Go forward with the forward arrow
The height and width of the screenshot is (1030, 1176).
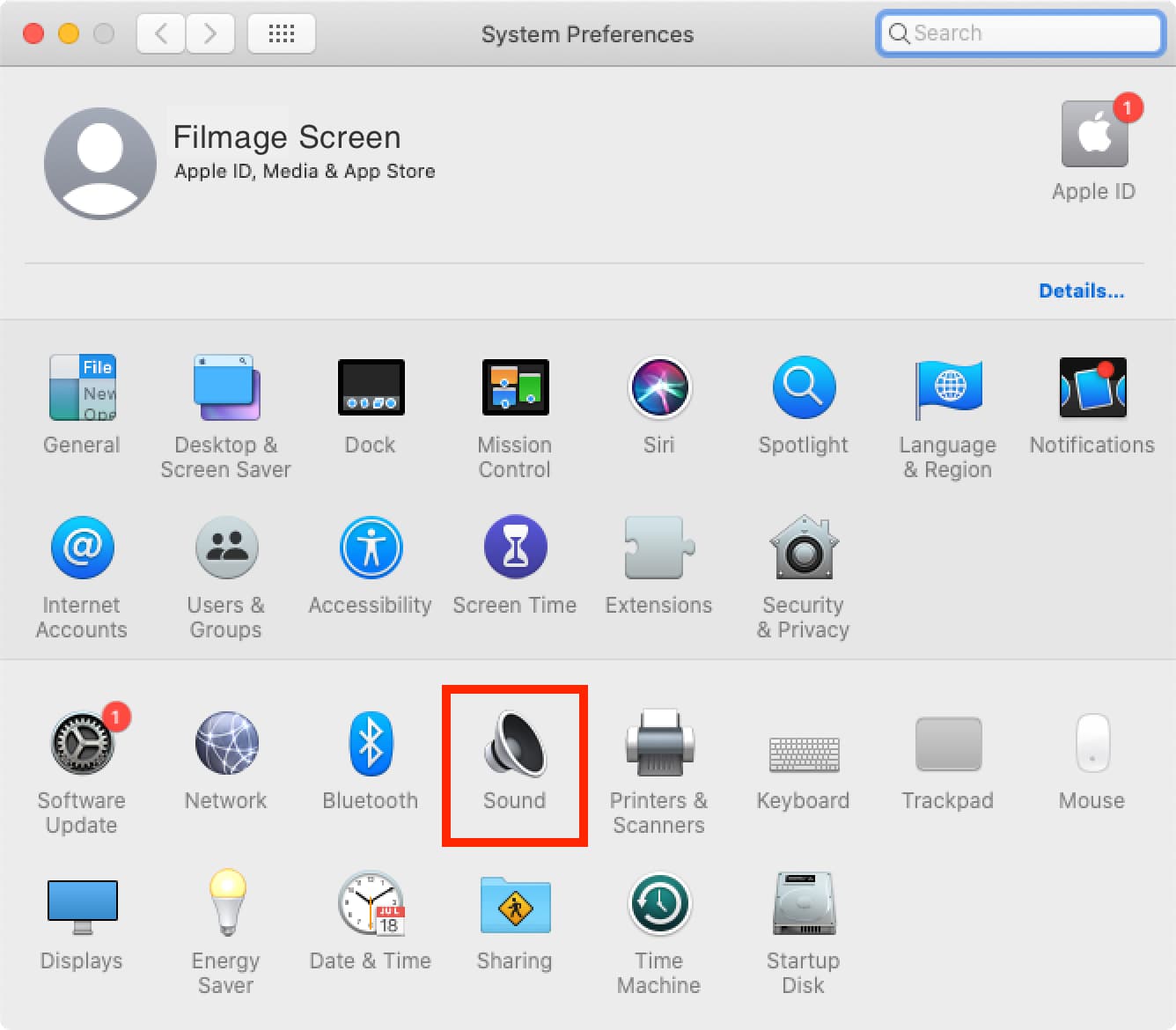pyautogui.click(x=209, y=33)
